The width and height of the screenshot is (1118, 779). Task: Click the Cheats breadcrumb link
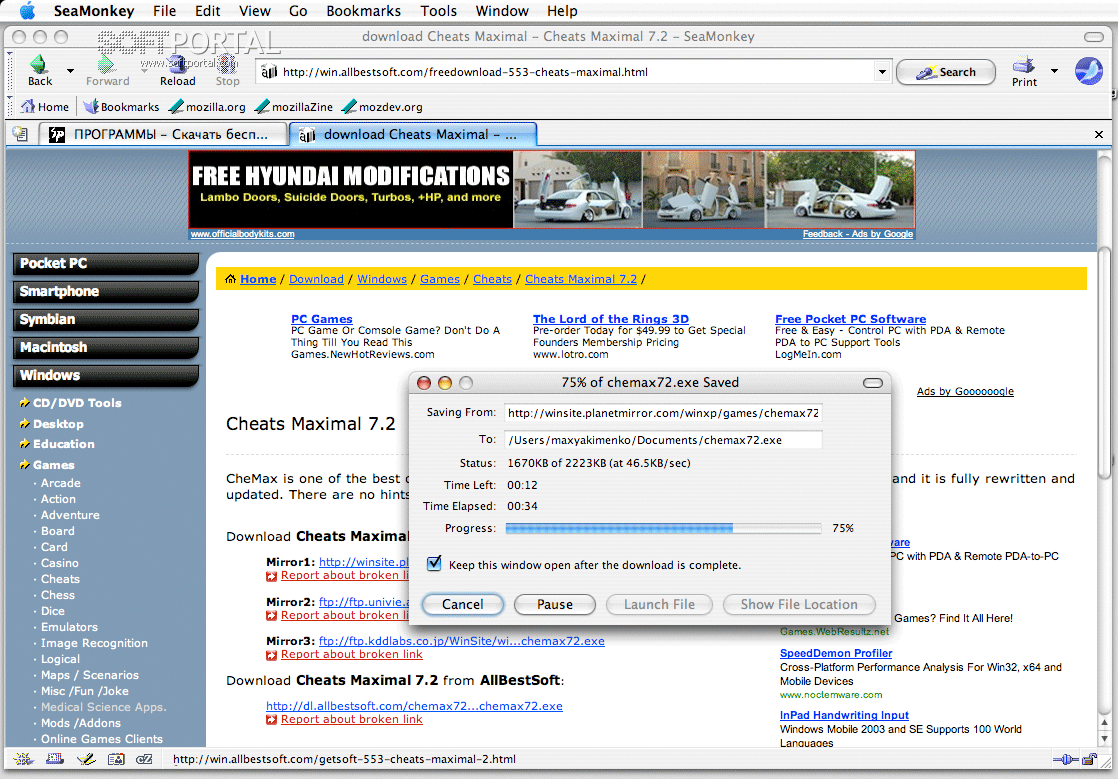coord(493,279)
